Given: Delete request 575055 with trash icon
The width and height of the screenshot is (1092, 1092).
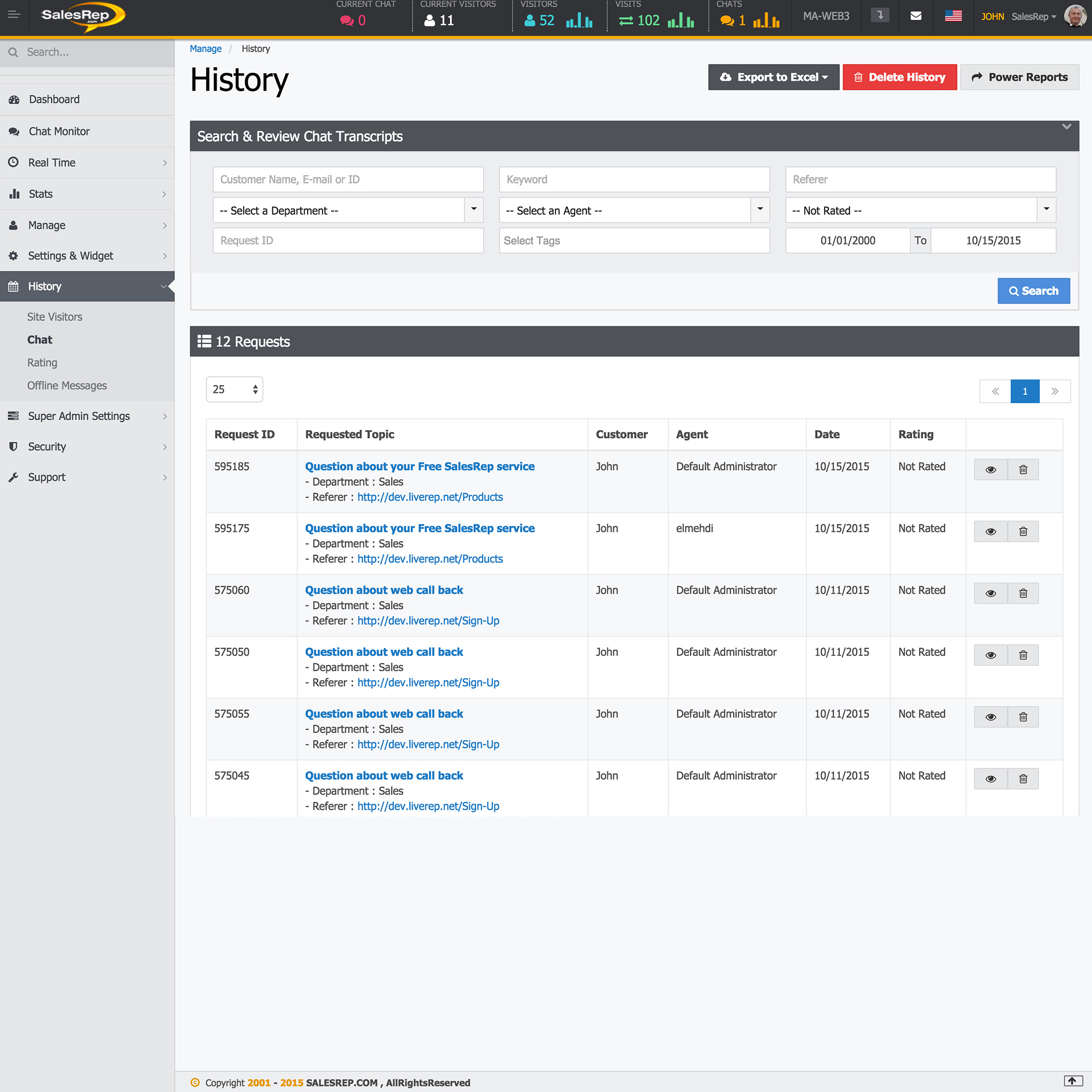Looking at the screenshot, I should pos(1023,717).
